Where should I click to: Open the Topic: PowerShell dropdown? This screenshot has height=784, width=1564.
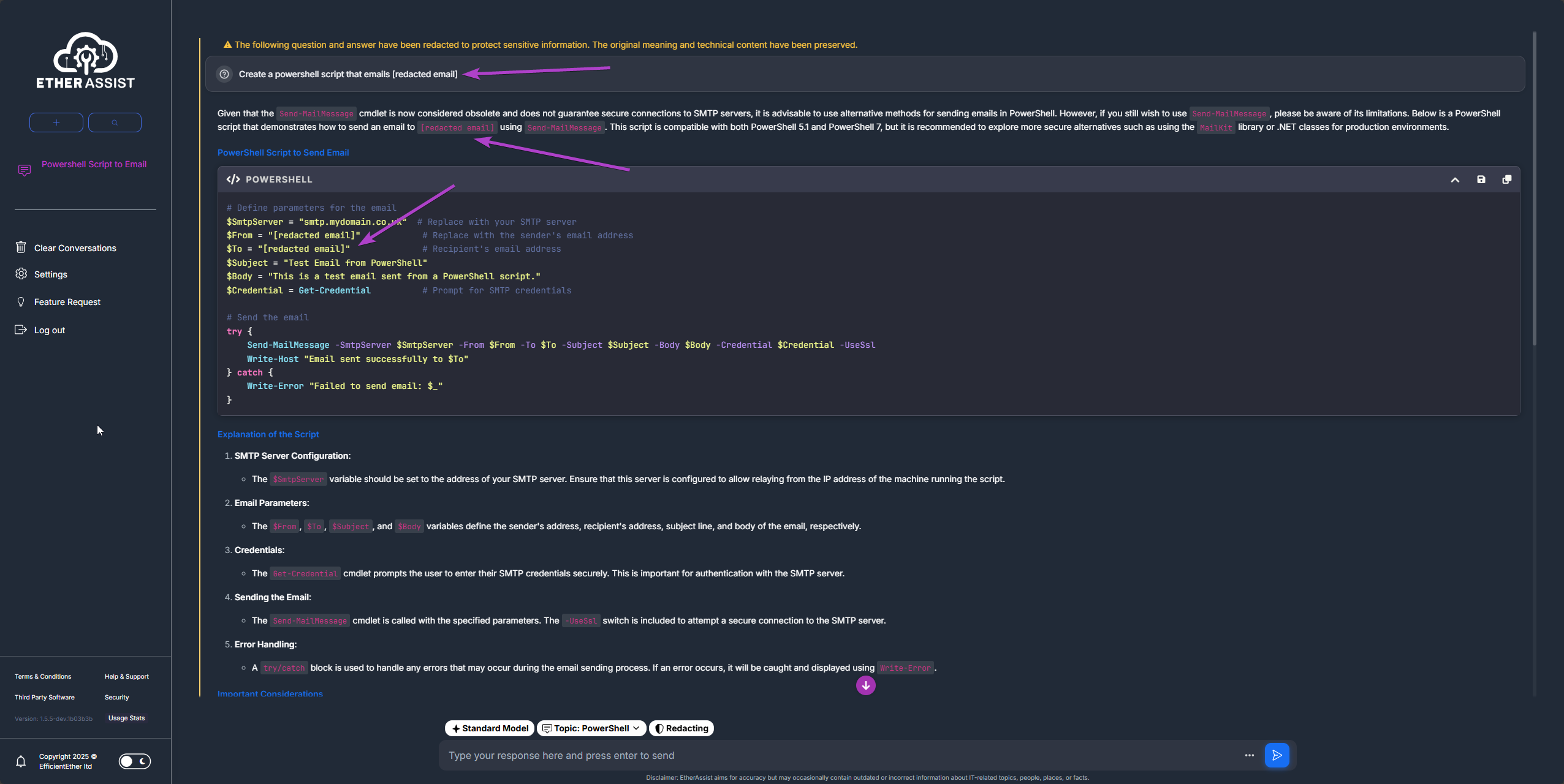point(591,728)
